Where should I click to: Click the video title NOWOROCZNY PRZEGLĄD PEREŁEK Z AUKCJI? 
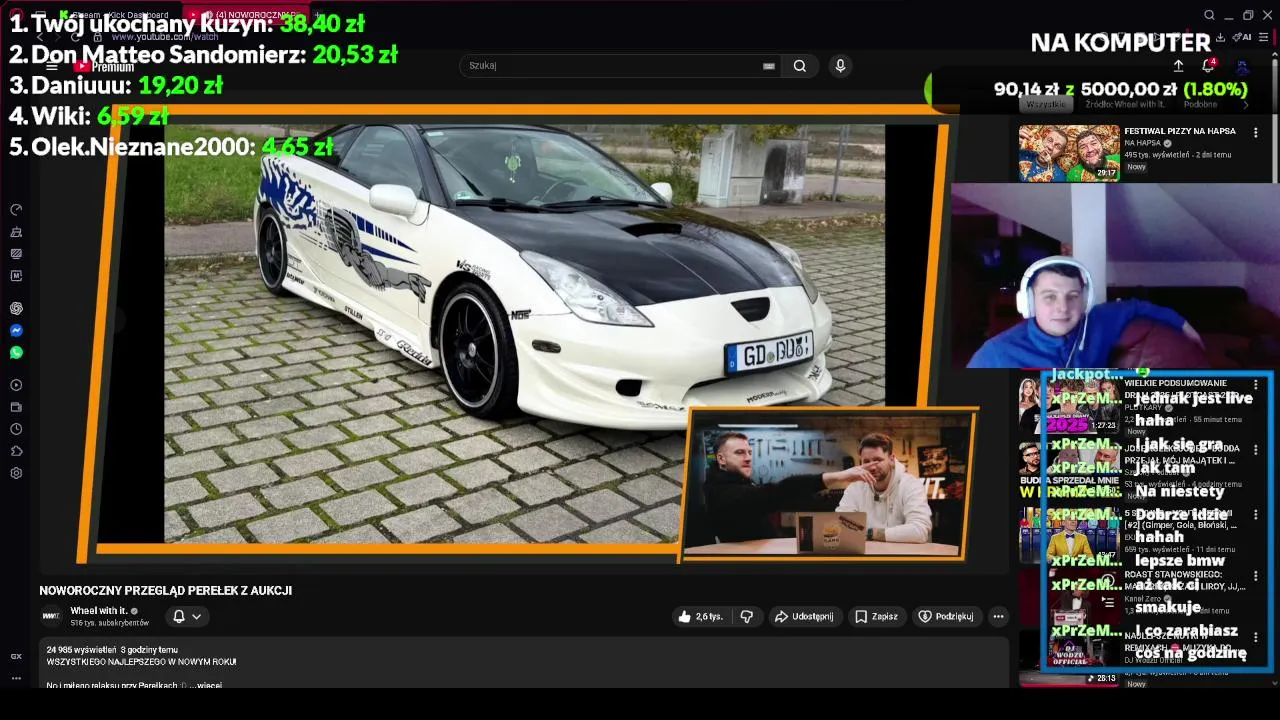pyautogui.click(x=166, y=591)
